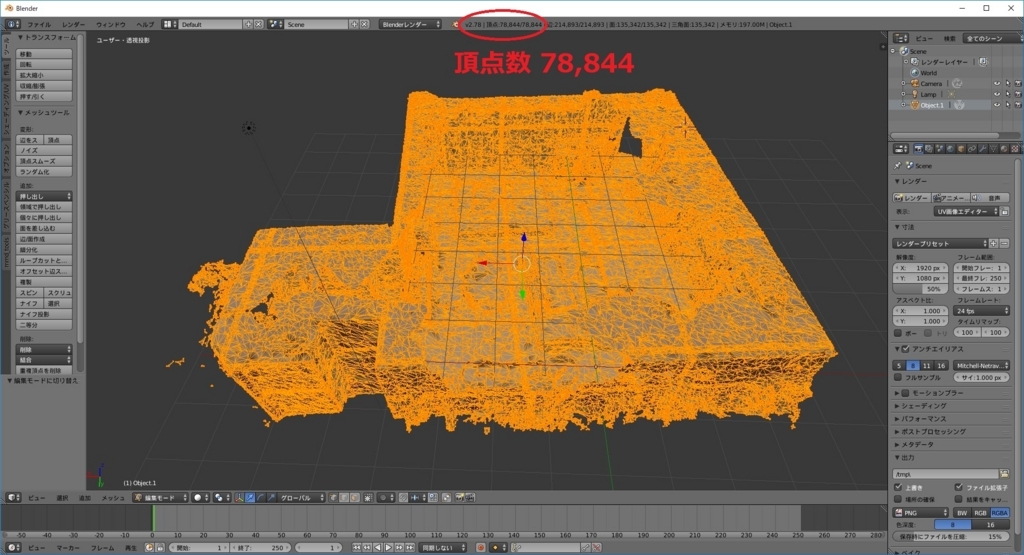The width and height of the screenshot is (1024, 555).
Task: Uncheck the ファイル拡張子 checkbox
Action: [x=959, y=487]
